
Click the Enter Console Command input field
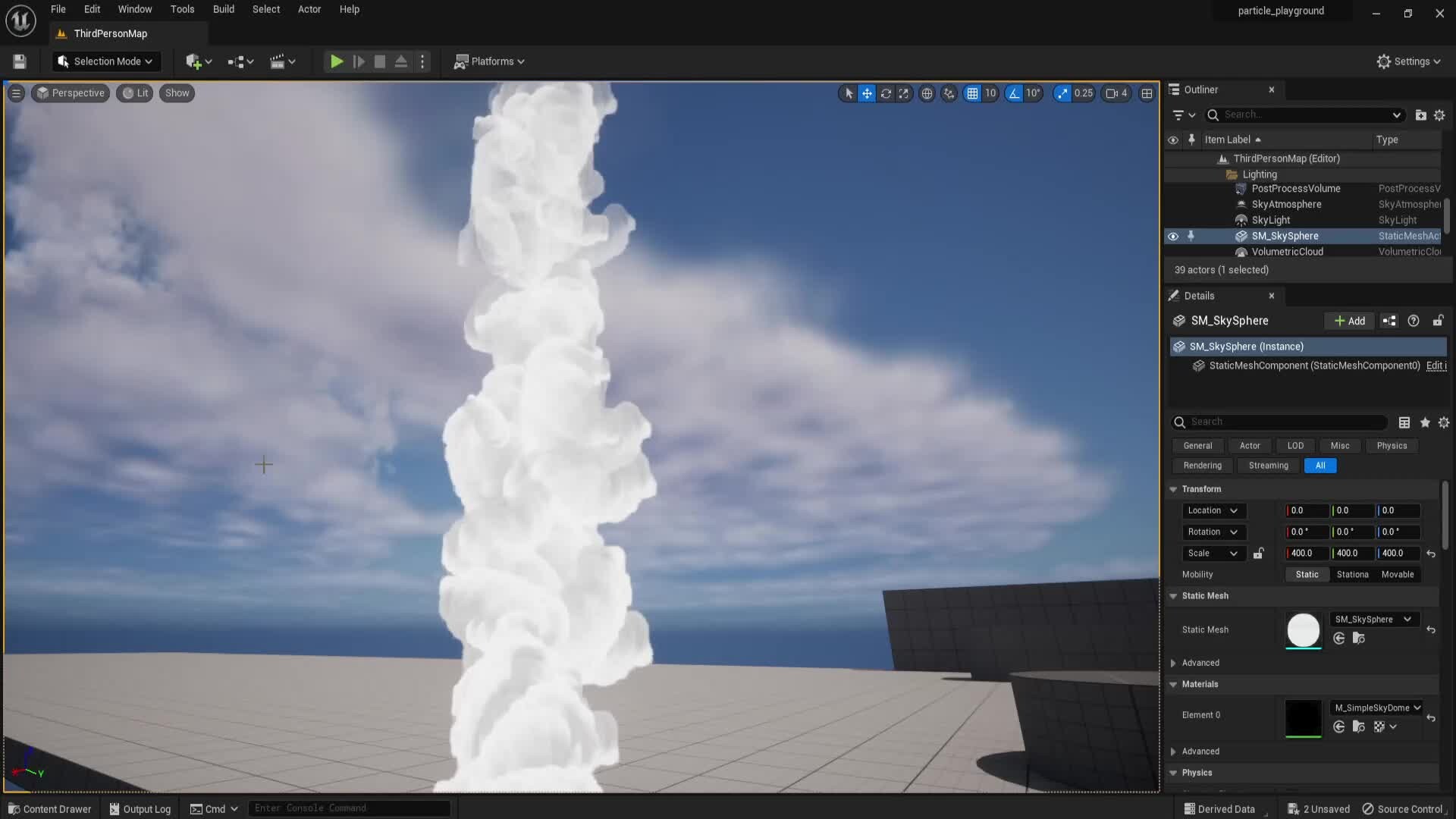click(x=349, y=808)
